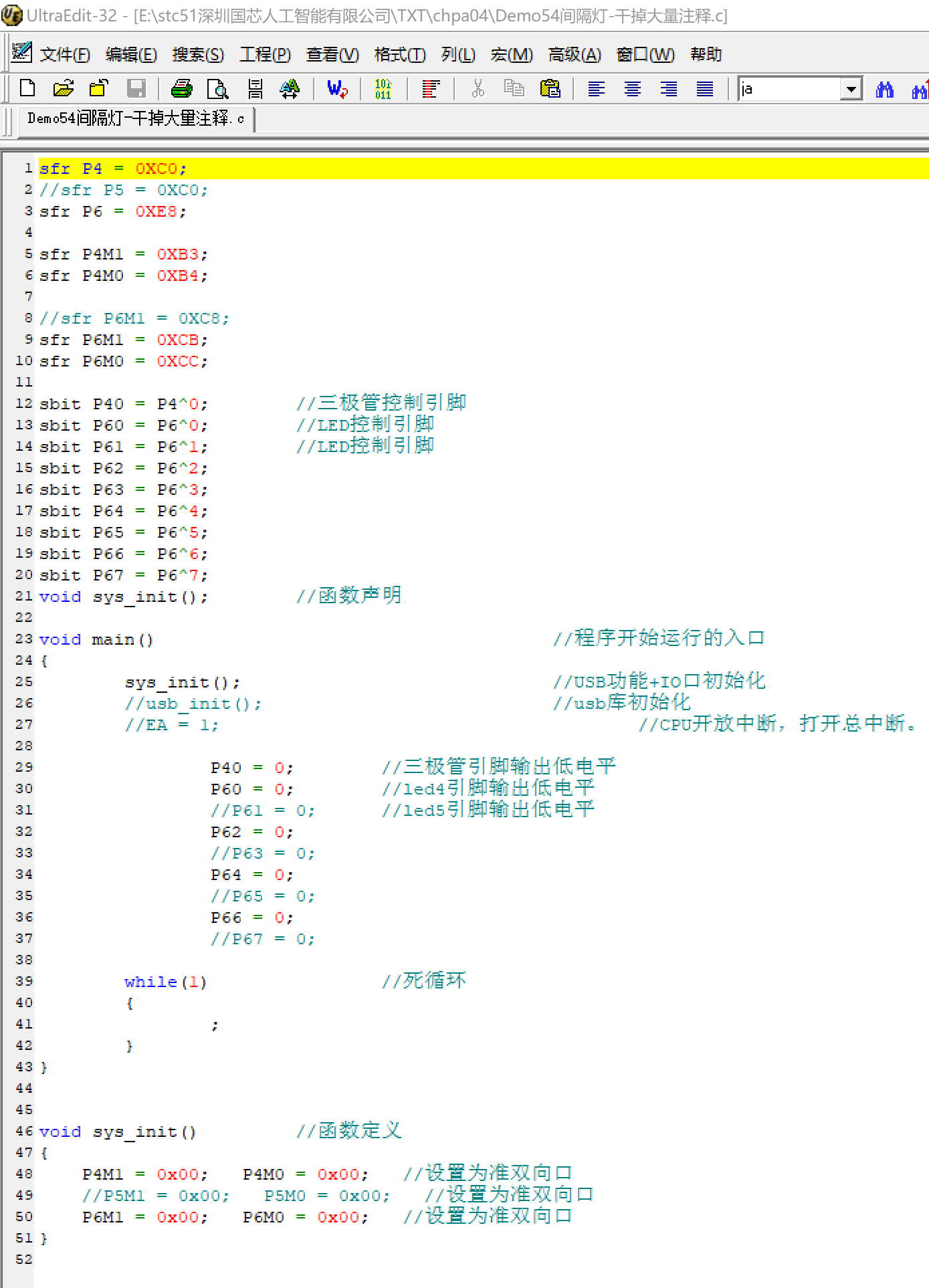
Task: Open the 编辑(E) menu
Action: tap(131, 54)
